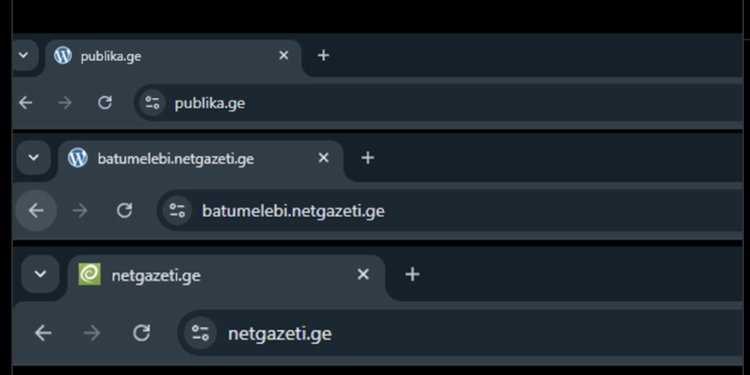Expand tab search dropdown in batumelebi window

pyautogui.click(x=33, y=157)
